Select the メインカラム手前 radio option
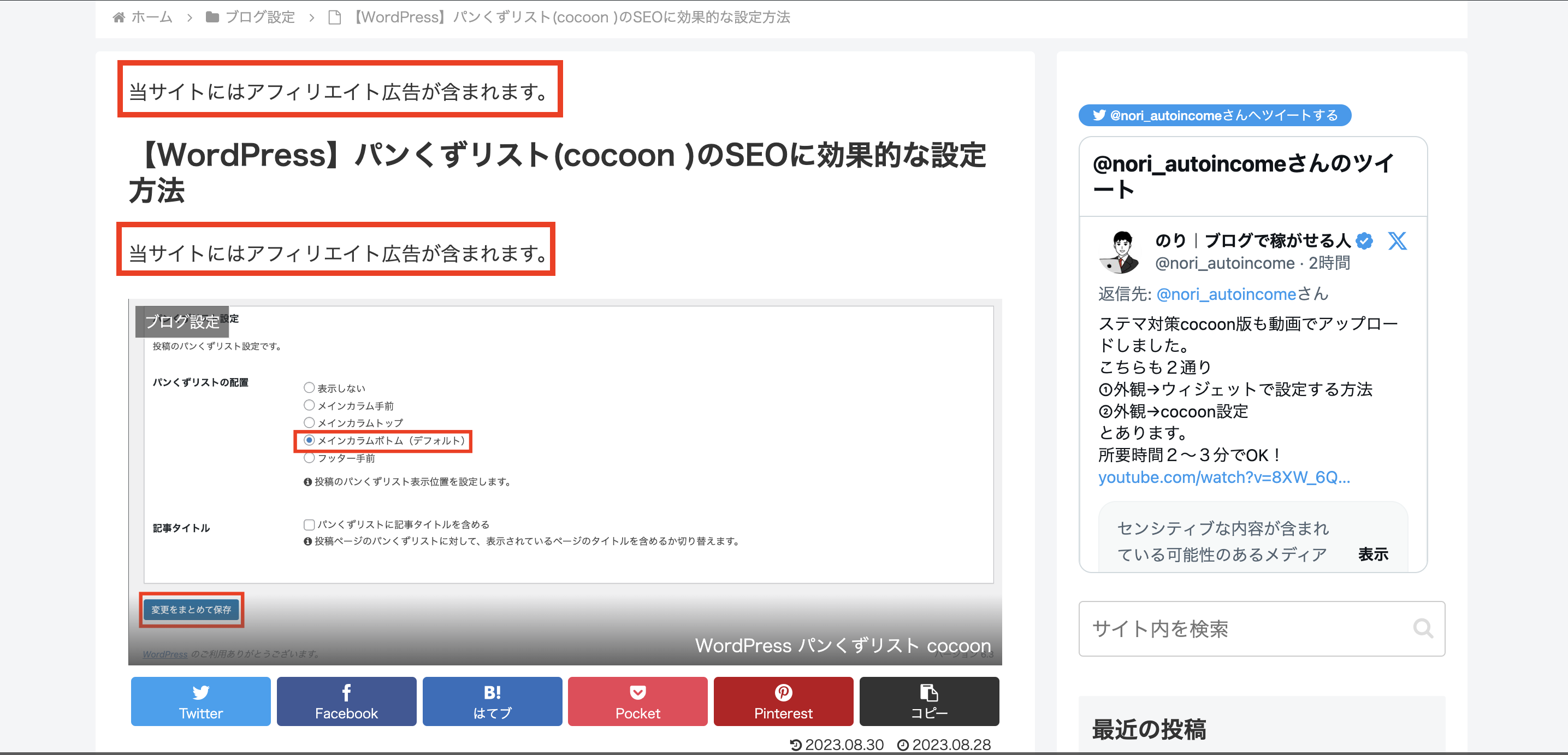The height and width of the screenshot is (755, 1568). (x=309, y=405)
